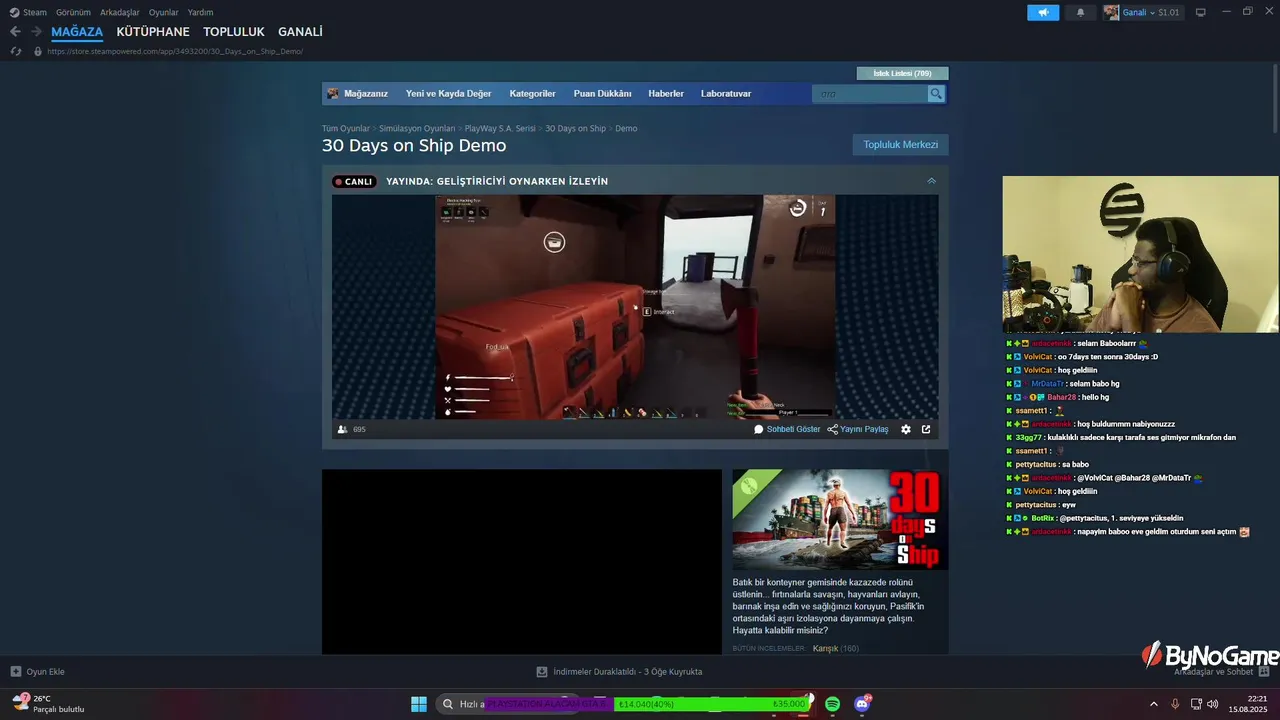
Task: Click İndirmeler Duraklatıldı status text
Action: click(627, 672)
